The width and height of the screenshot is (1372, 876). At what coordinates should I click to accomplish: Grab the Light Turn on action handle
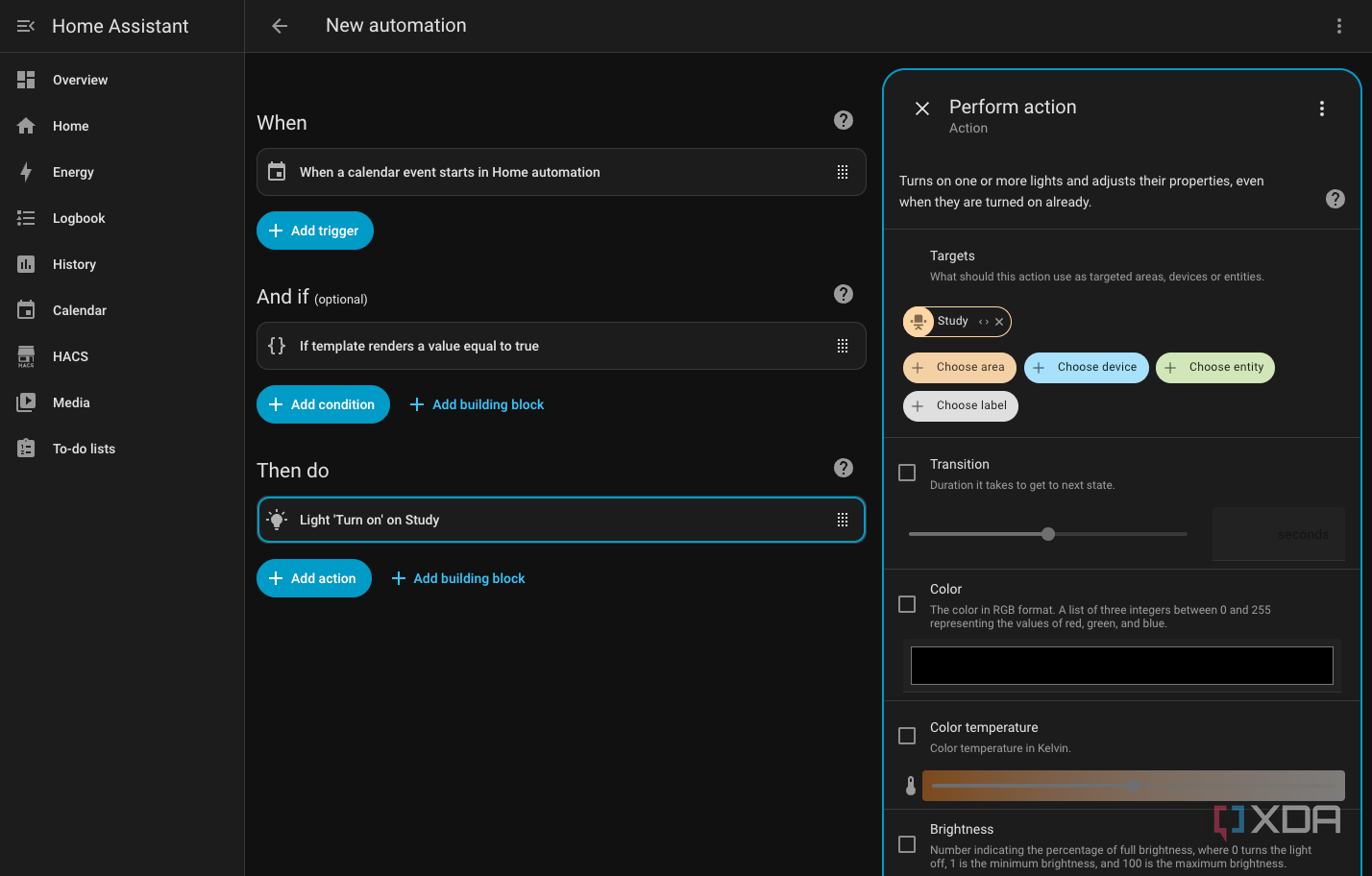(843, 520)
